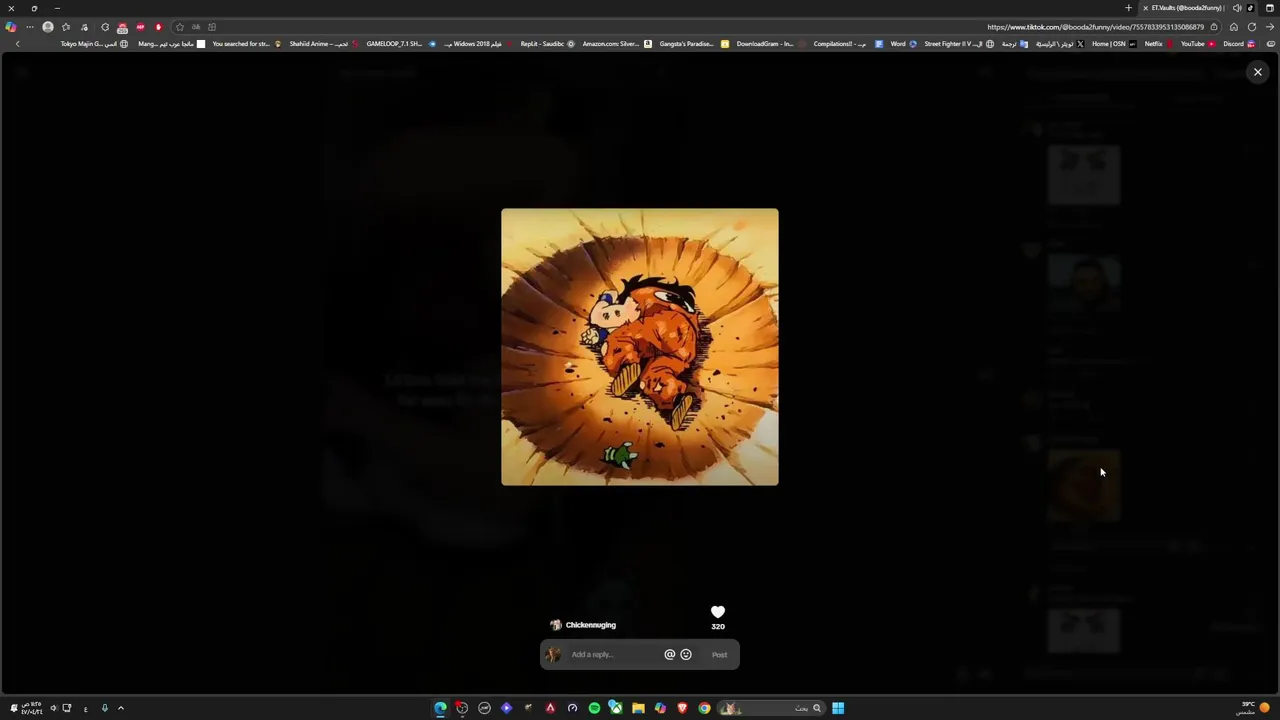Open a new browser tab with plus
This screenshot has width=1280, height=720.
(x=1128, y=8)
